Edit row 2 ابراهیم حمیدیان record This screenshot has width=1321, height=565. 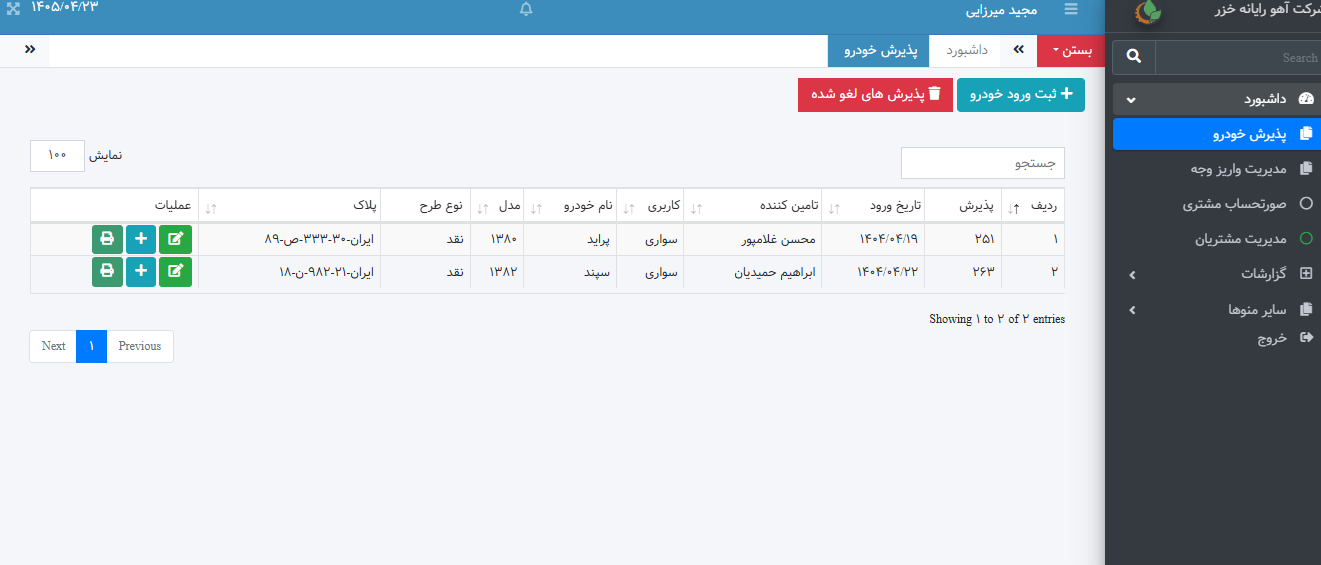[175, 271]
